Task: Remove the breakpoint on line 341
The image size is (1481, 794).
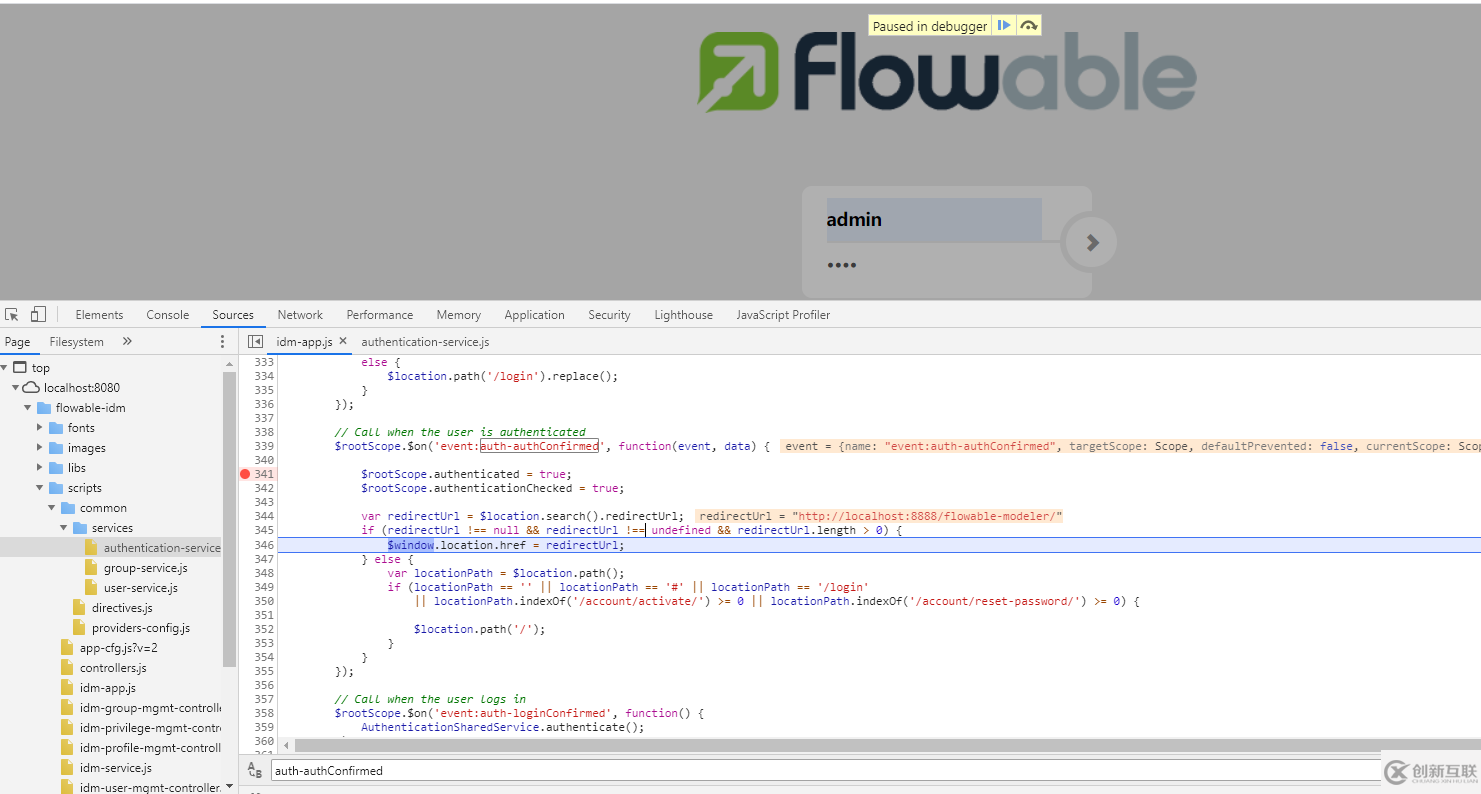Action: [x=247, y=474]
